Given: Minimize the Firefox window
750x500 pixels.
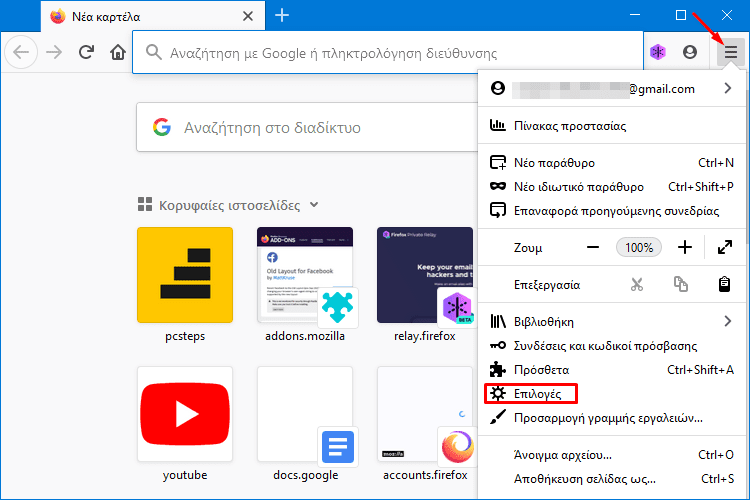Looking at the screenshot, I should click(x=635, y=15).
